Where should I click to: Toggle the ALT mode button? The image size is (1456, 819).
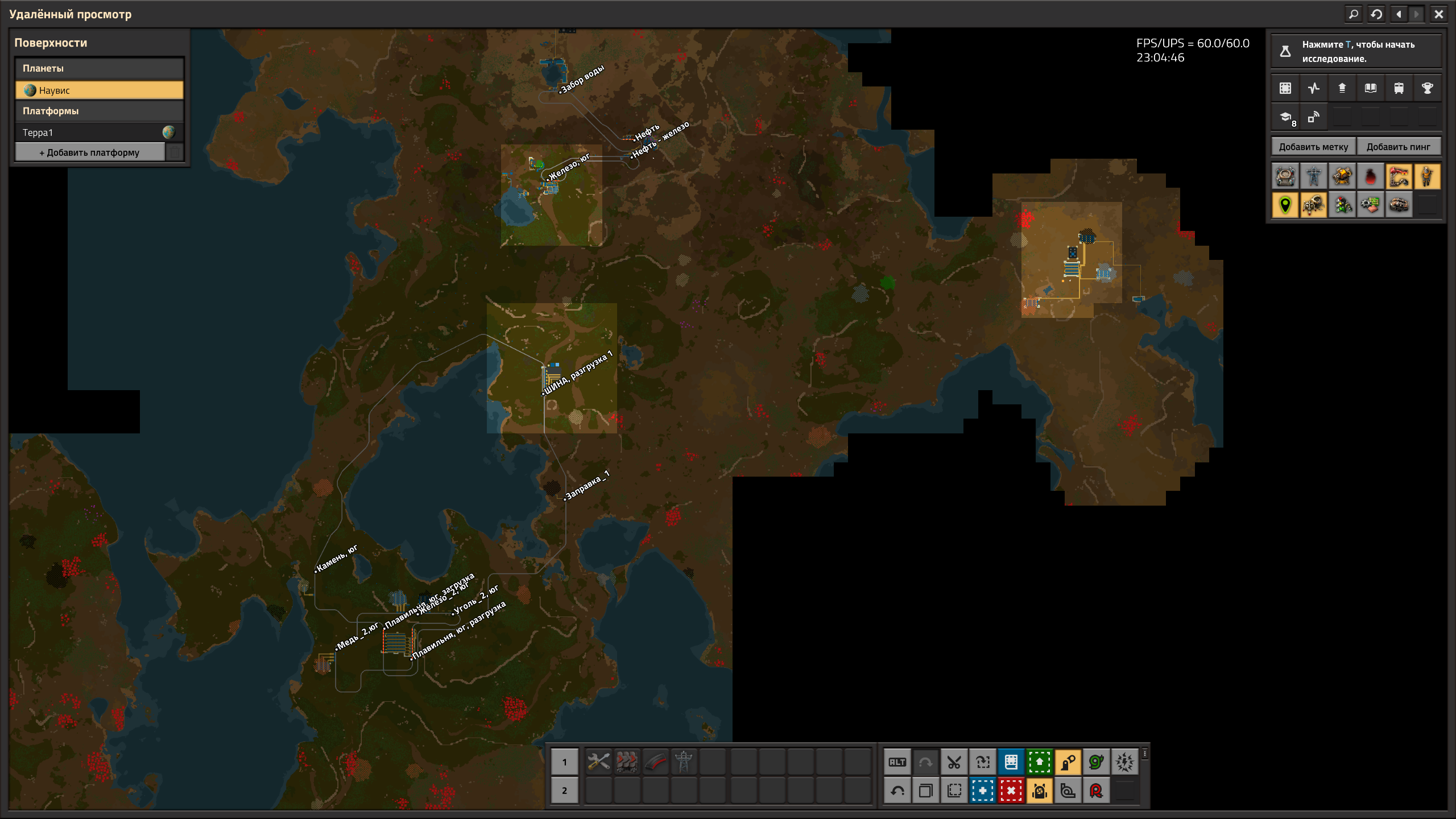(x=897, y=762)
